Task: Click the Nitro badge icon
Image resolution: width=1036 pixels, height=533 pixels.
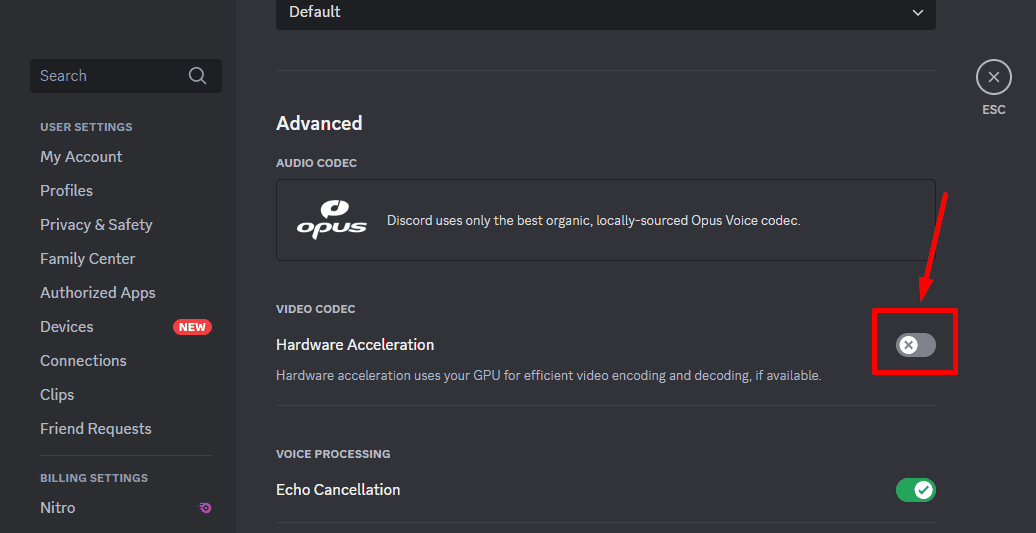Action: 205,508
